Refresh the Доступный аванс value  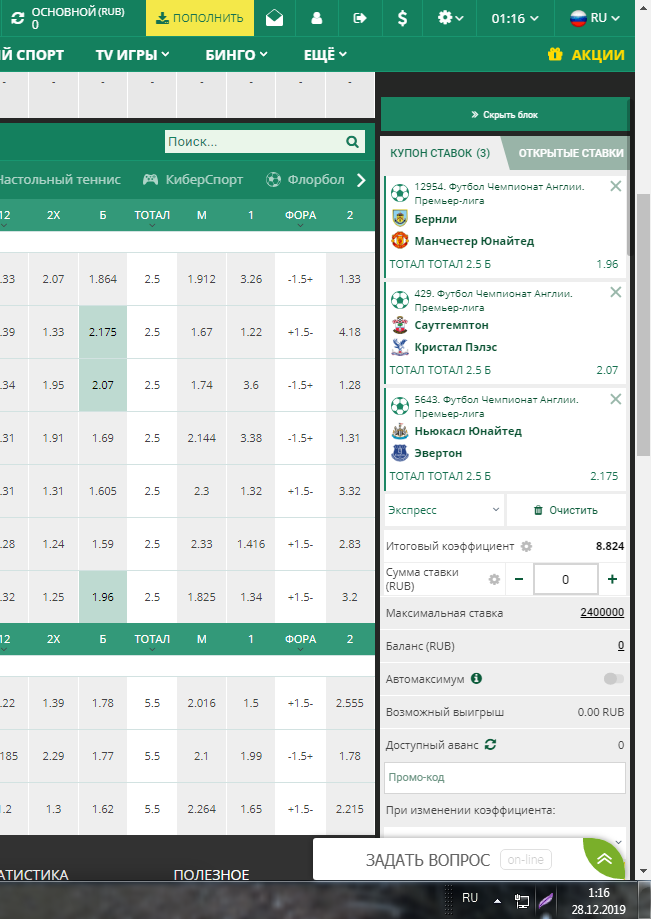click(x=490, y=745)
